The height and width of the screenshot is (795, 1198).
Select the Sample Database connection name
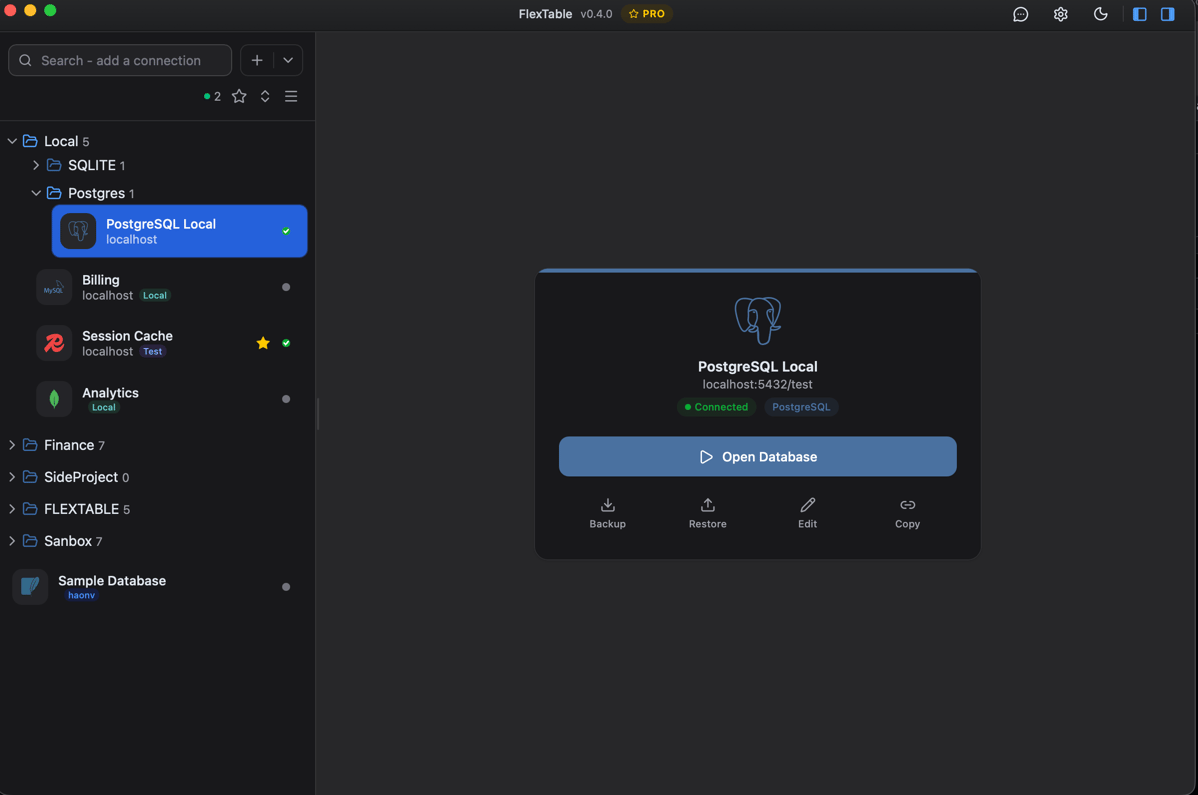112,580
